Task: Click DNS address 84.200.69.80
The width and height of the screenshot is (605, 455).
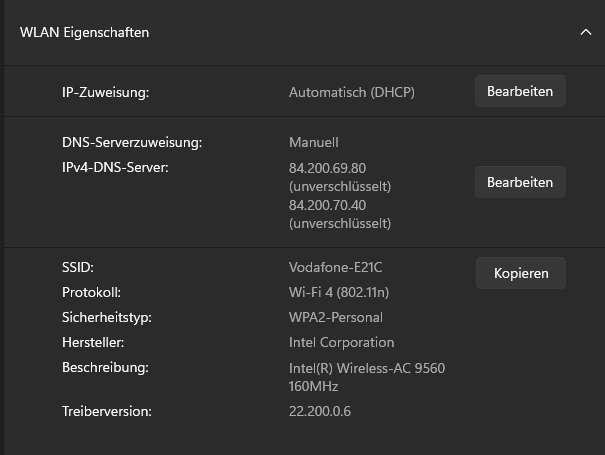Action: pos(327,167)
